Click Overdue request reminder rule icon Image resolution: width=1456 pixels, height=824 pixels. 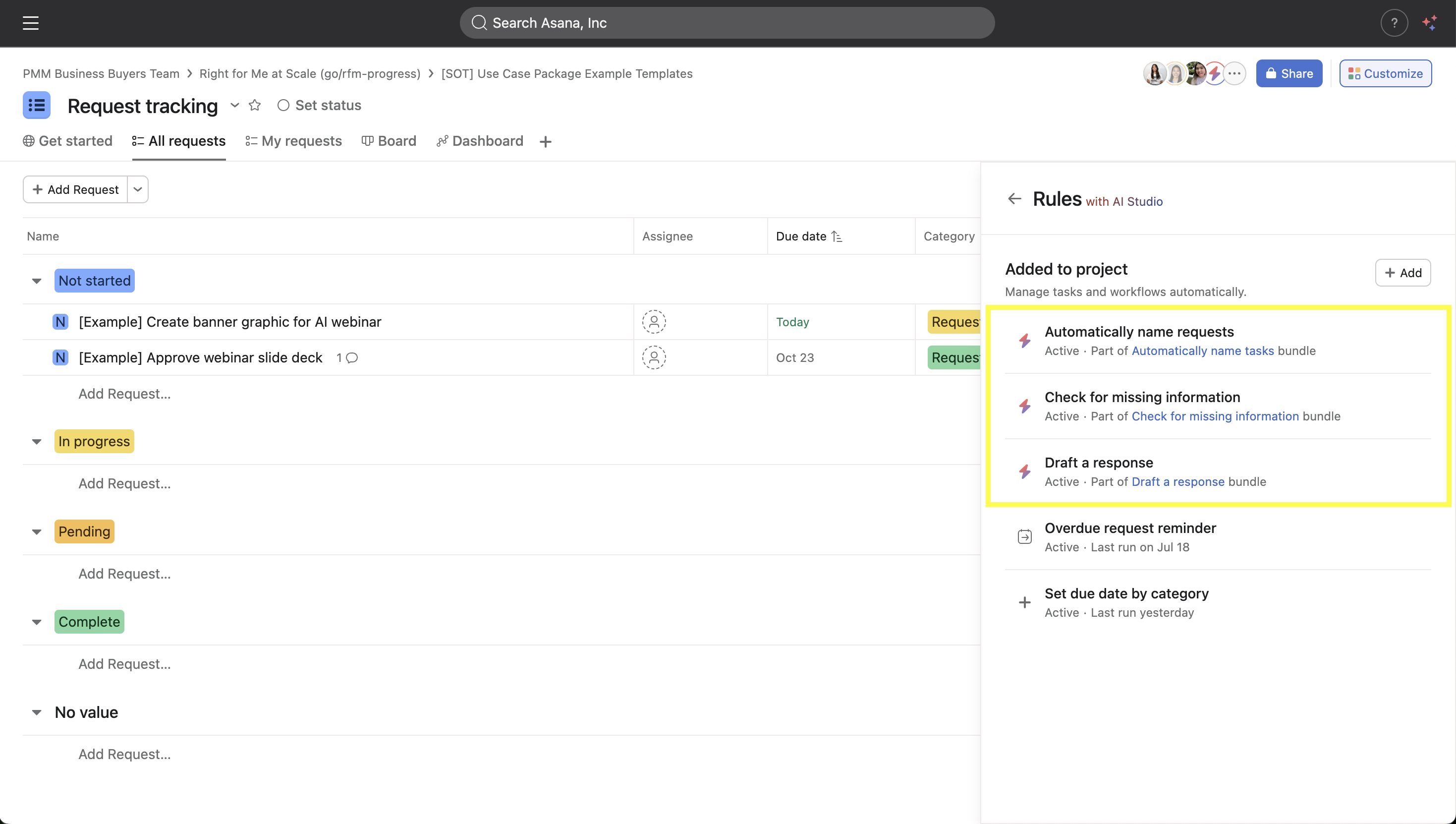coord(1024,536)
